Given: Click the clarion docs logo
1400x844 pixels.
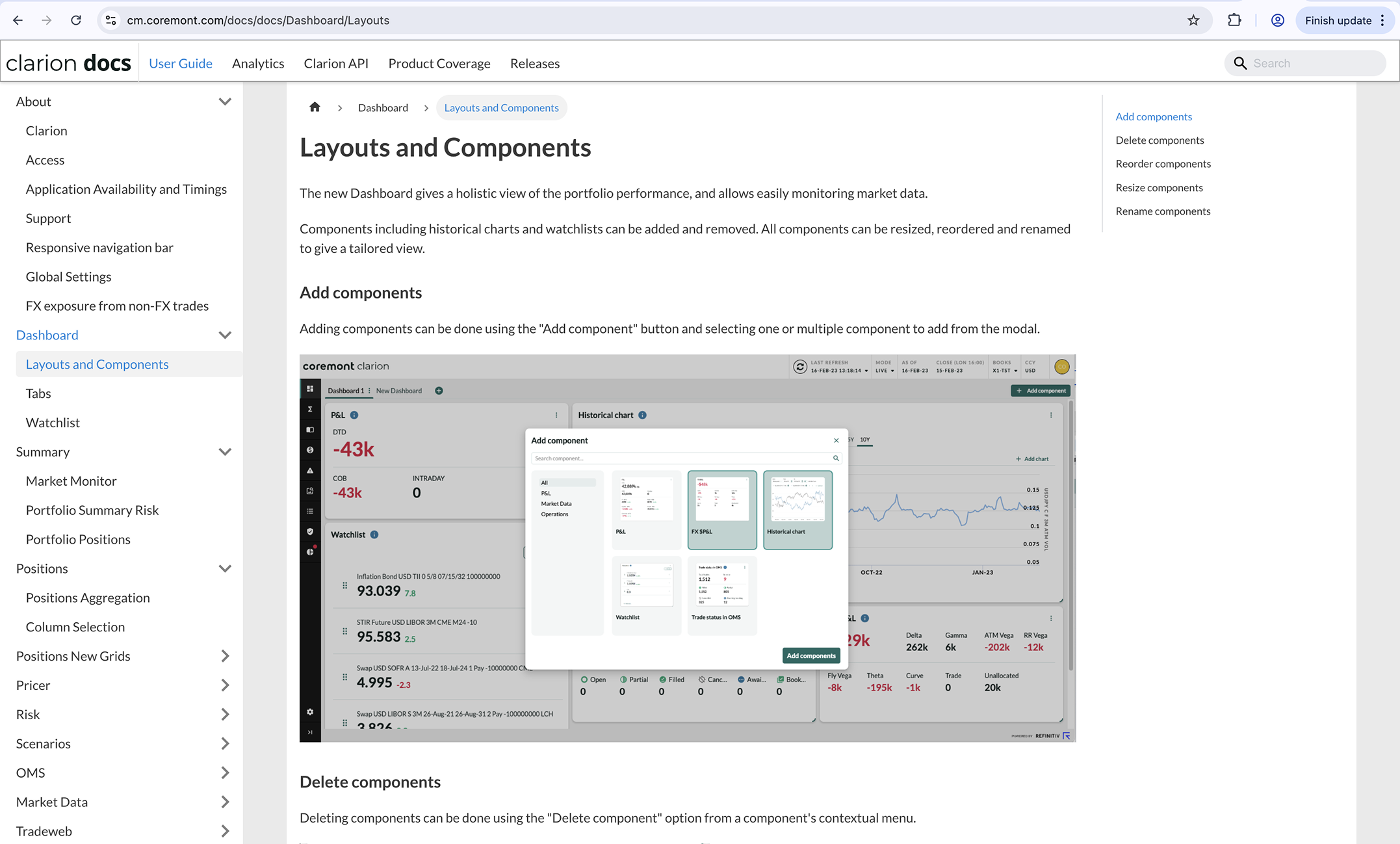Looking at the screenshot, I should (x=68, y=63).
